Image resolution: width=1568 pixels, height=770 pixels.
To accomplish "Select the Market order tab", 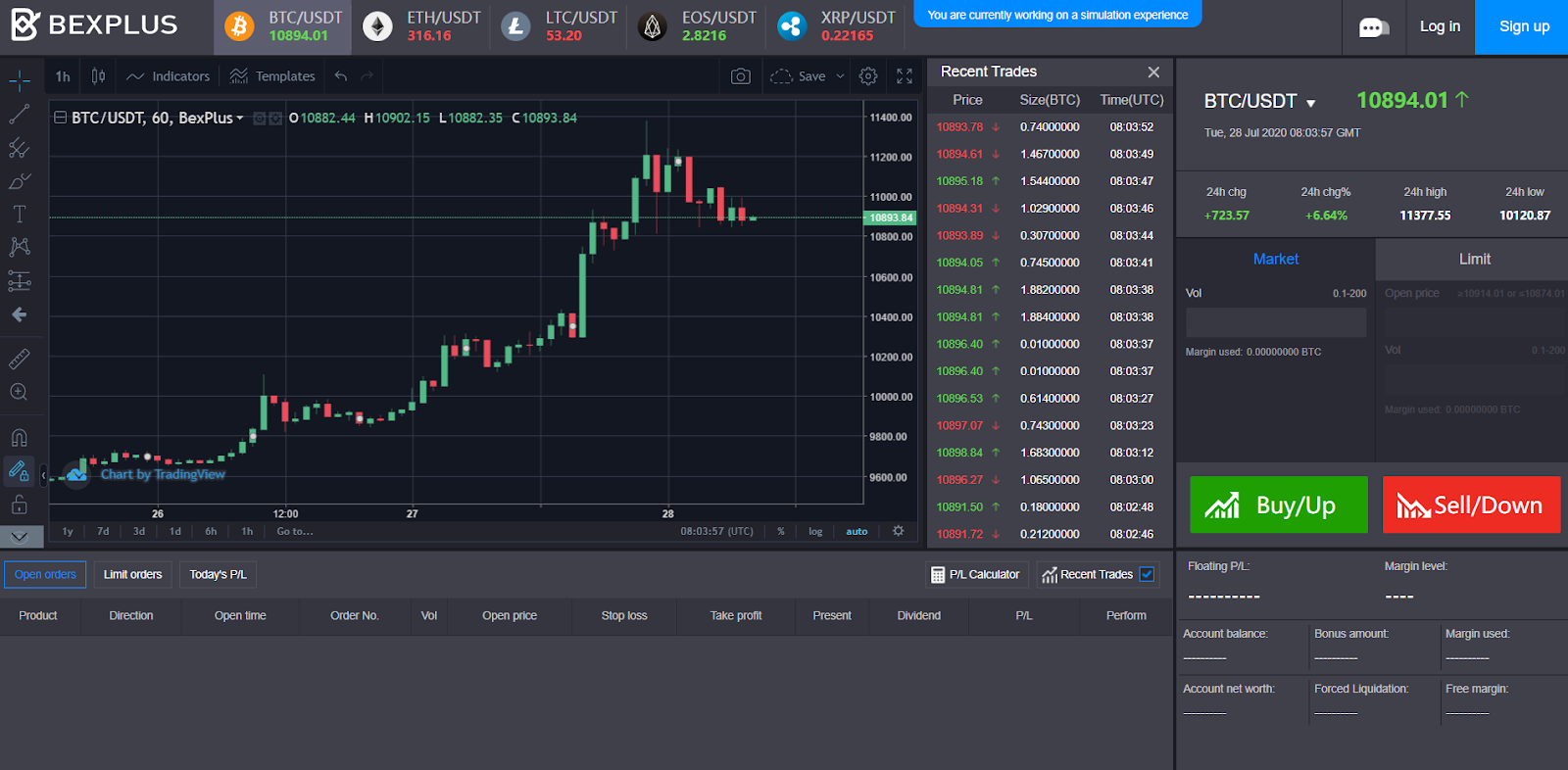I will (1276, 260).
